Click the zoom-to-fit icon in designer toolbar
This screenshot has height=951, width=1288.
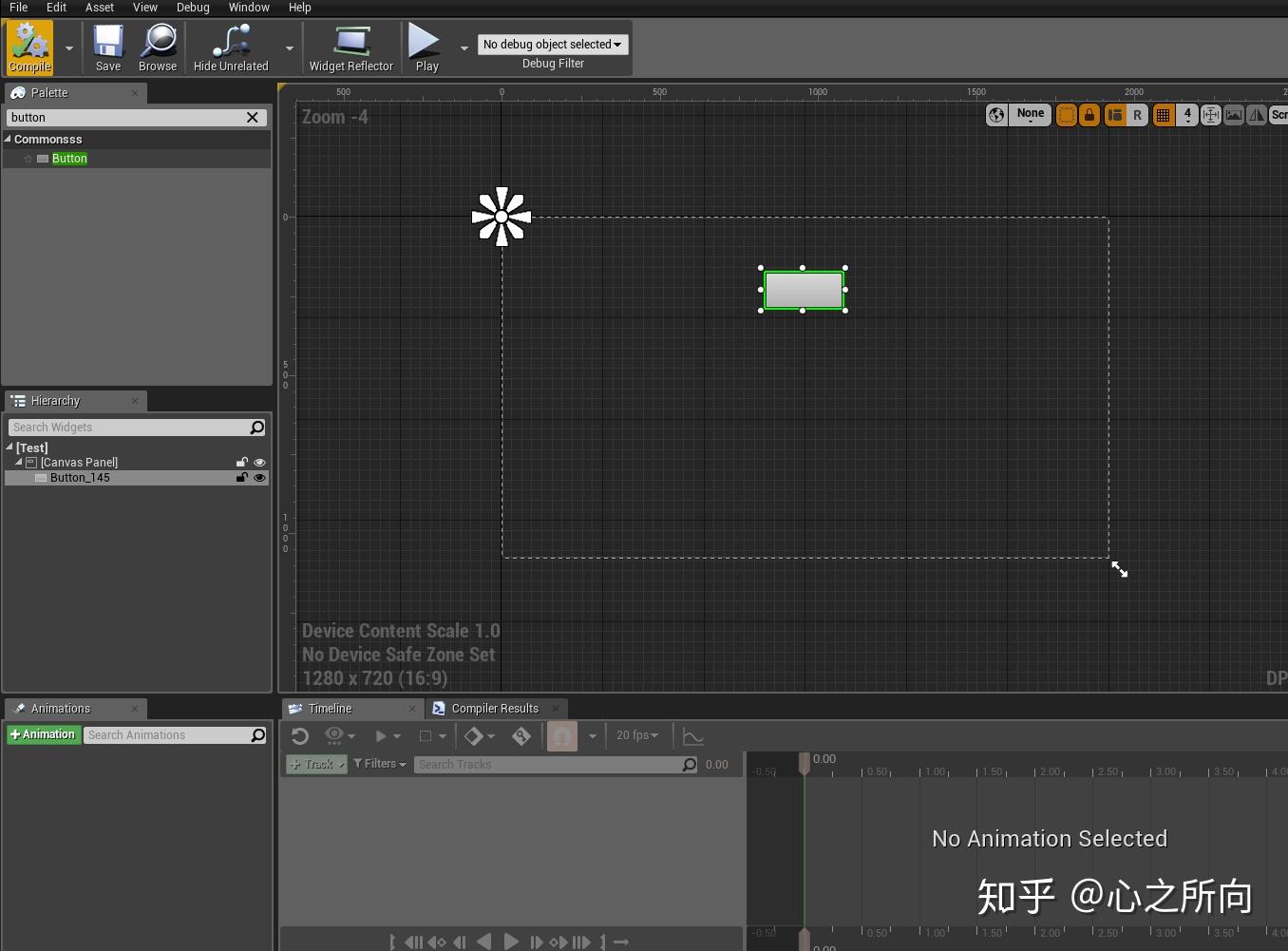point(1210,114)
